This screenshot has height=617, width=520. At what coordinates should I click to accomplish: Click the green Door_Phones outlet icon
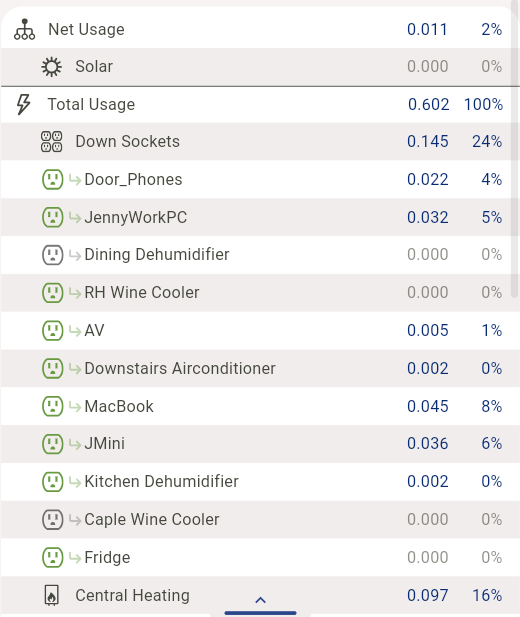point(52,179)
